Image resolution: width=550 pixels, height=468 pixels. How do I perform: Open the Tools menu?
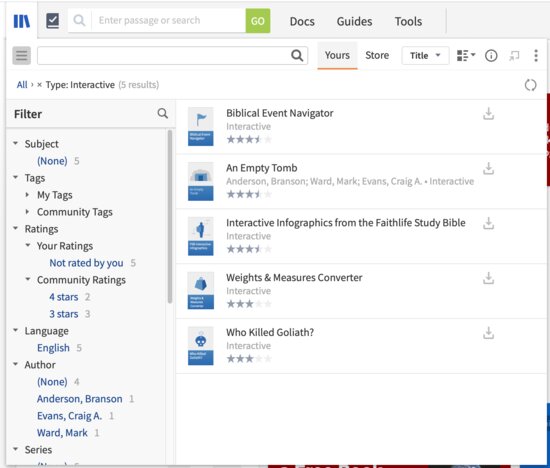click(408, 21)
